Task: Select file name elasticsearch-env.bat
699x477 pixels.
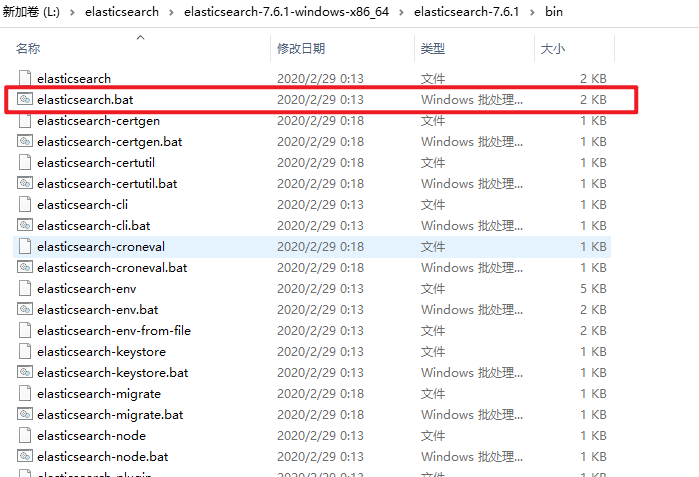Action: coord(98,310)
